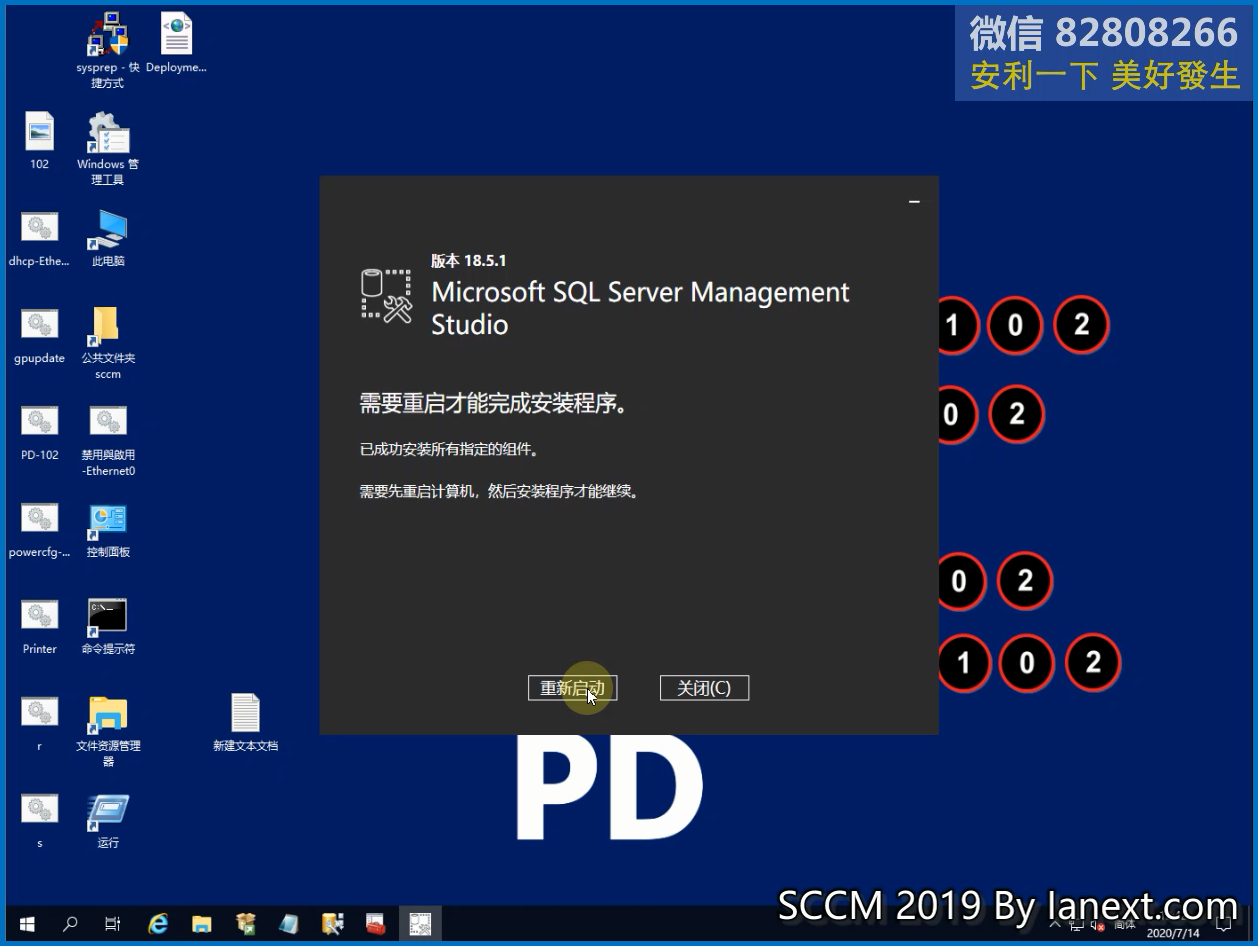Image resolution: width=1258 pixels, height=946 pixels.
Task: Click the taskbar date 2020/7/14
Action: pos(1173,933)
